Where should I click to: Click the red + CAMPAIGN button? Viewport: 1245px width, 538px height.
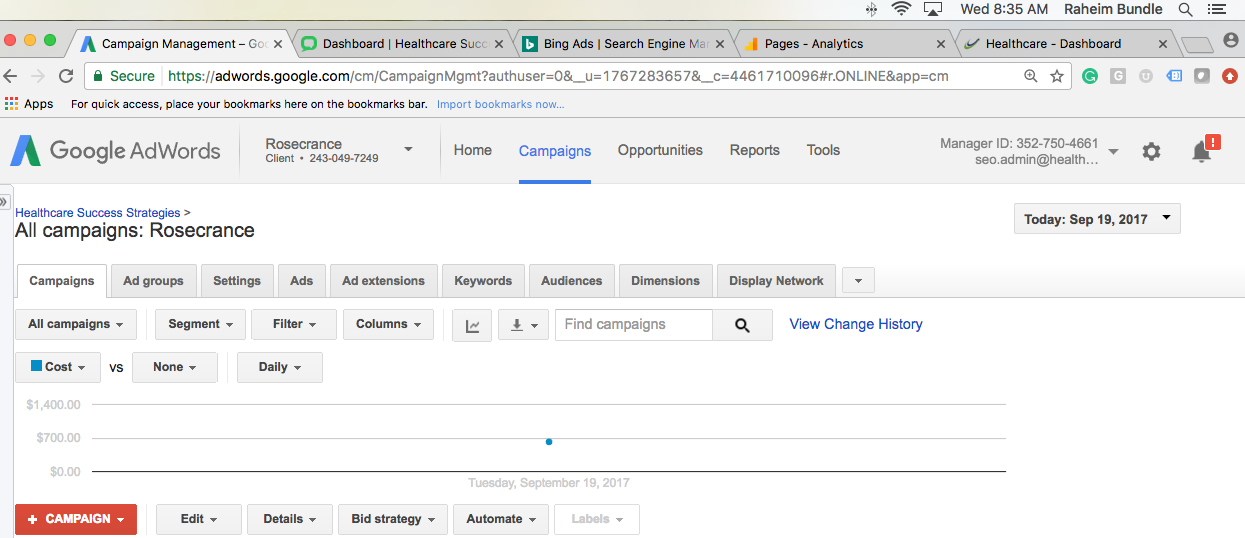pyautogui.click(x=76, y=519)
